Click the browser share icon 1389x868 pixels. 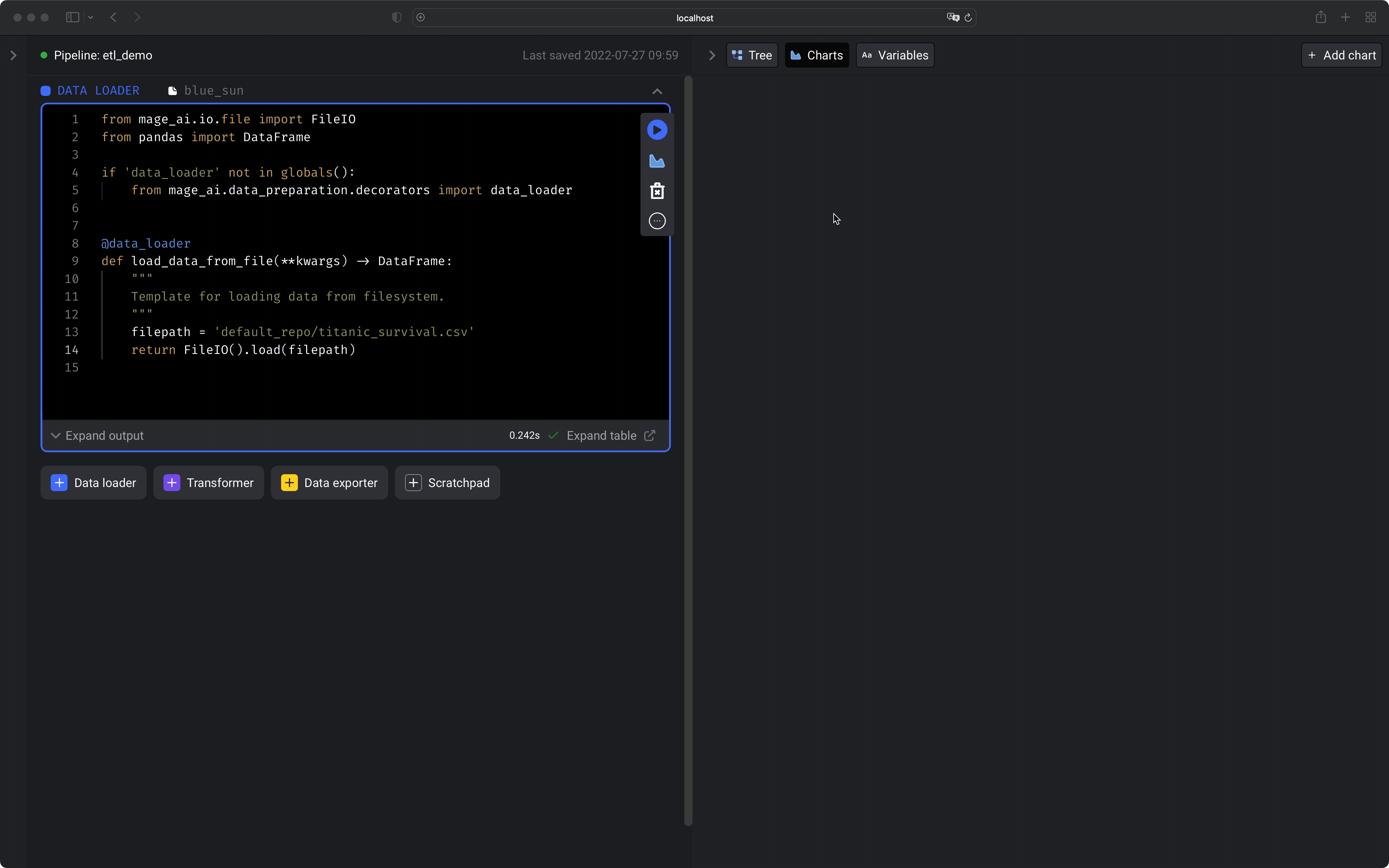(1320, 17)
